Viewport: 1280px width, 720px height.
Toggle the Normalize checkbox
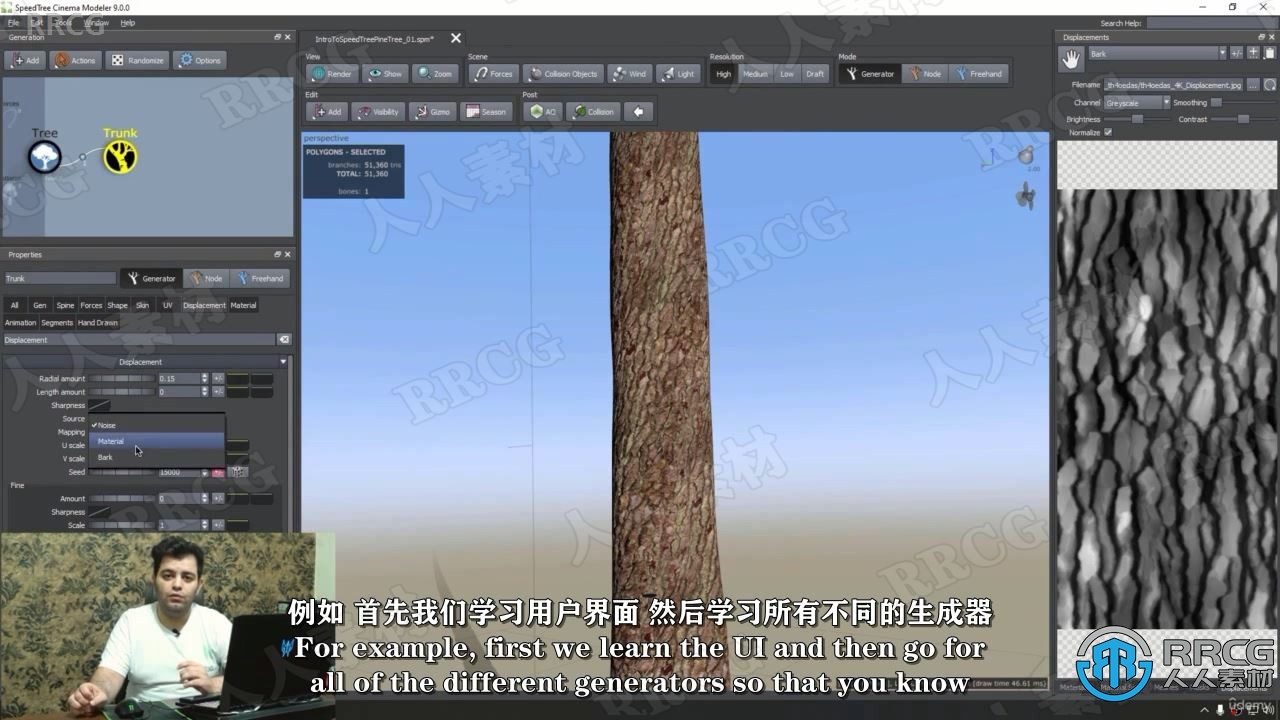point(1107,132)
